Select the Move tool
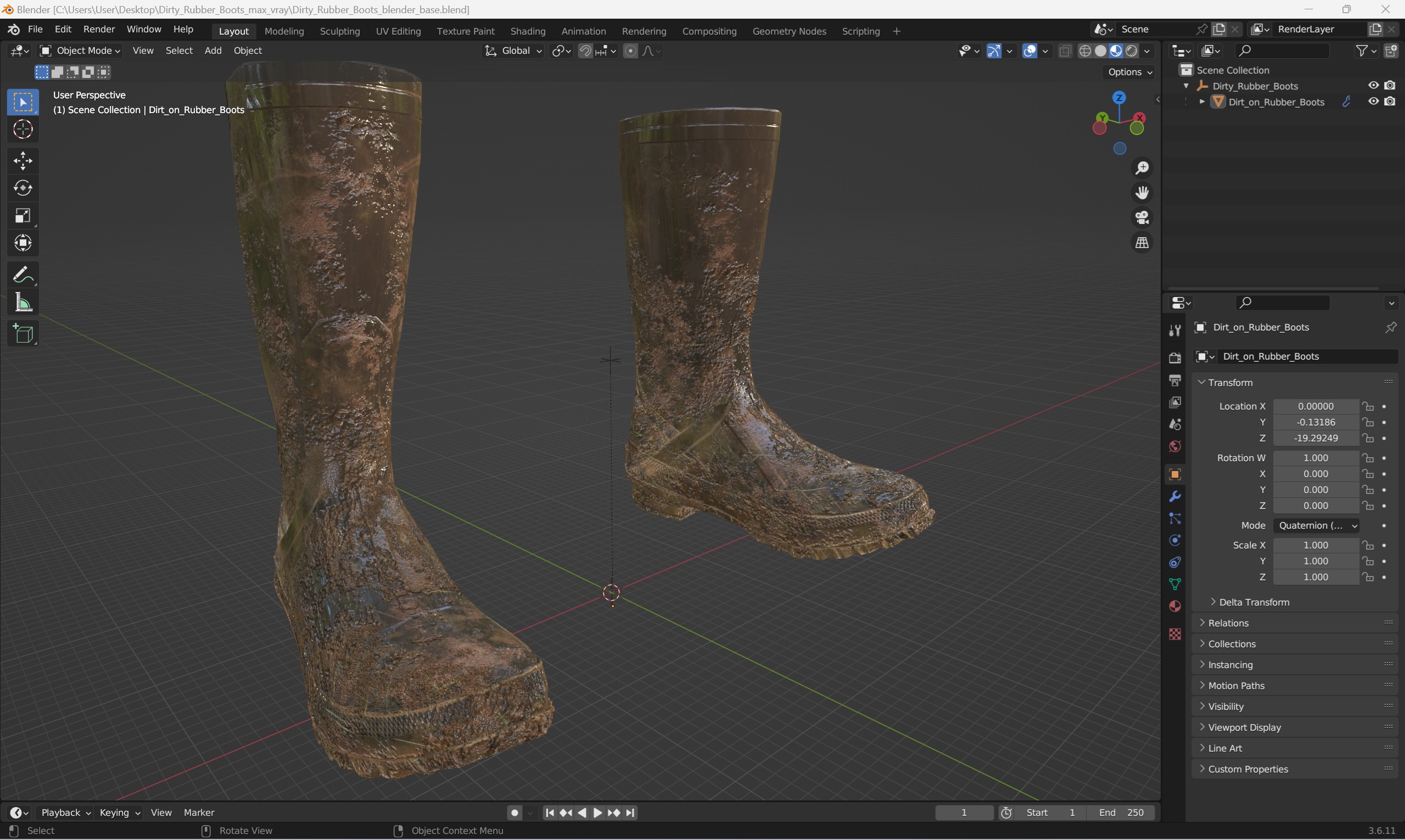 23,161
